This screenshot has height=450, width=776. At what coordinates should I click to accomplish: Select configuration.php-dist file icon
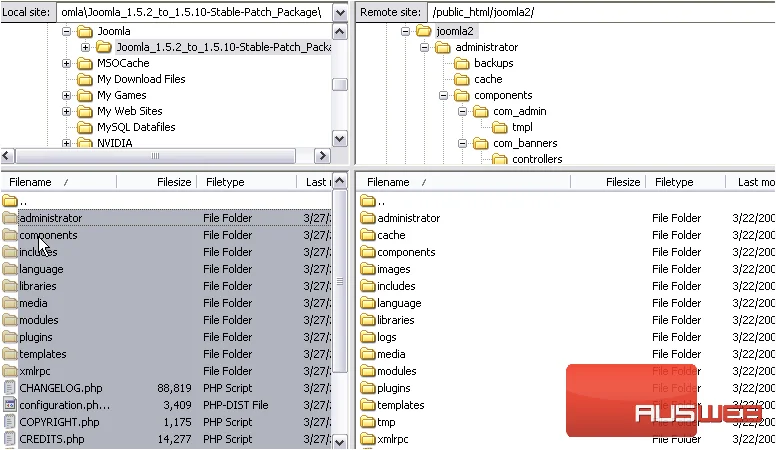click(10, 405)
